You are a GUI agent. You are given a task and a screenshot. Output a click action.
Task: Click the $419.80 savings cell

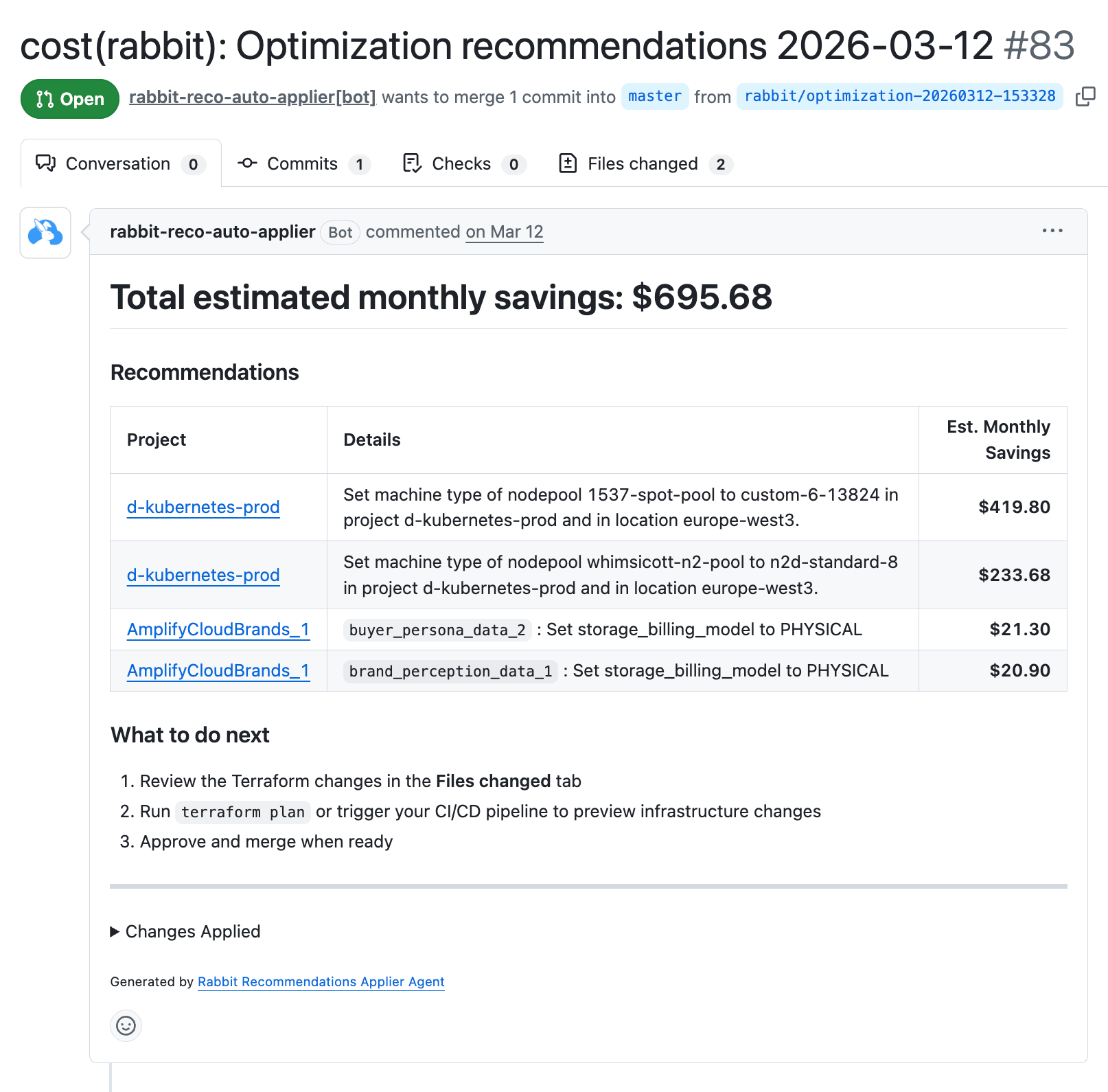click(x=993, y=507)
